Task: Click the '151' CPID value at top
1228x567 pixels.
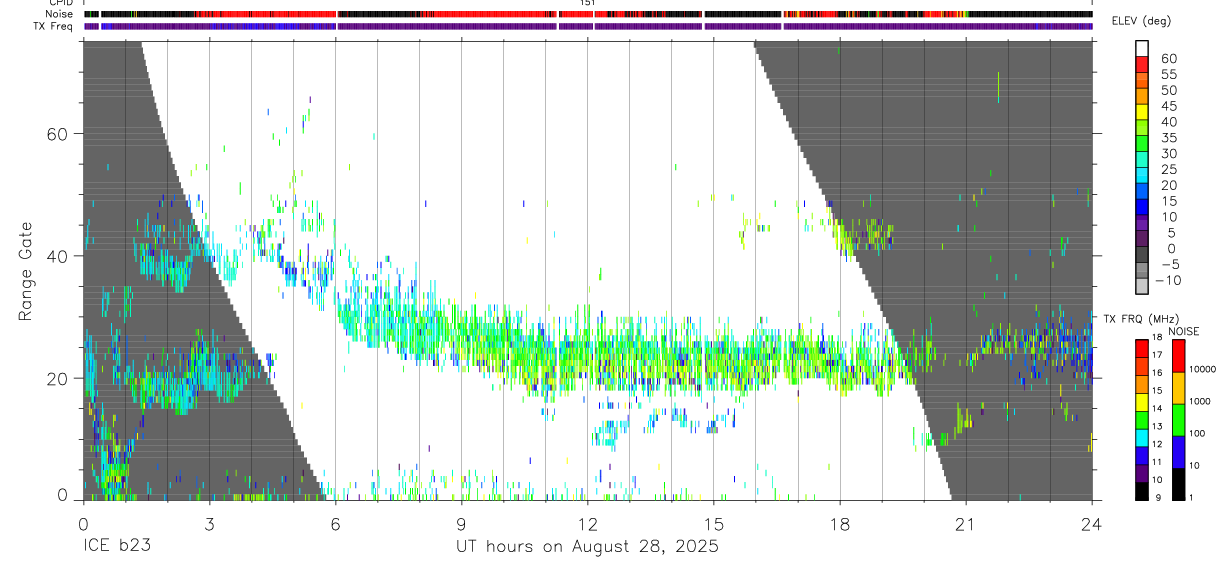Action: coord(588,3)
